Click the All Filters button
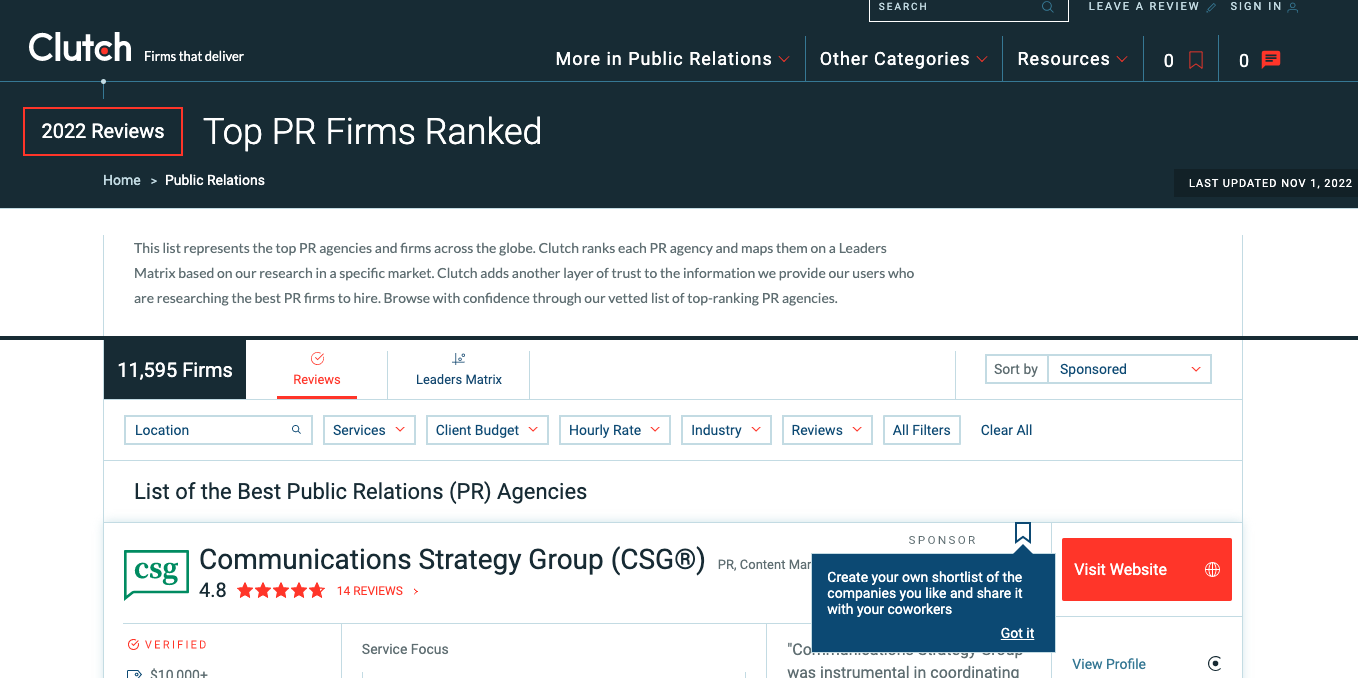Viewport: 1358px width, 678px height. [x=922, y=430]
